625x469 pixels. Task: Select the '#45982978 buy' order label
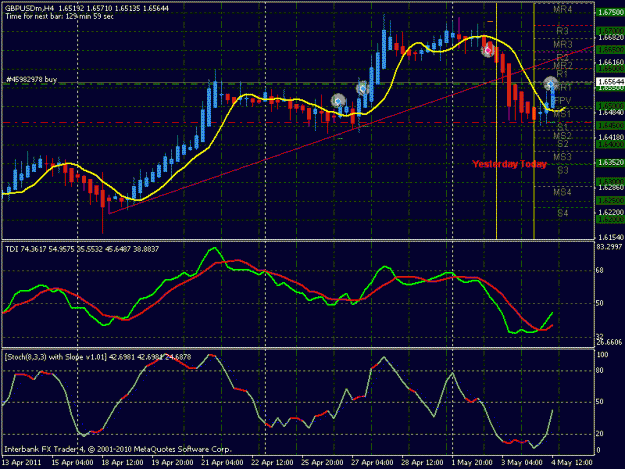pos(31,80)
